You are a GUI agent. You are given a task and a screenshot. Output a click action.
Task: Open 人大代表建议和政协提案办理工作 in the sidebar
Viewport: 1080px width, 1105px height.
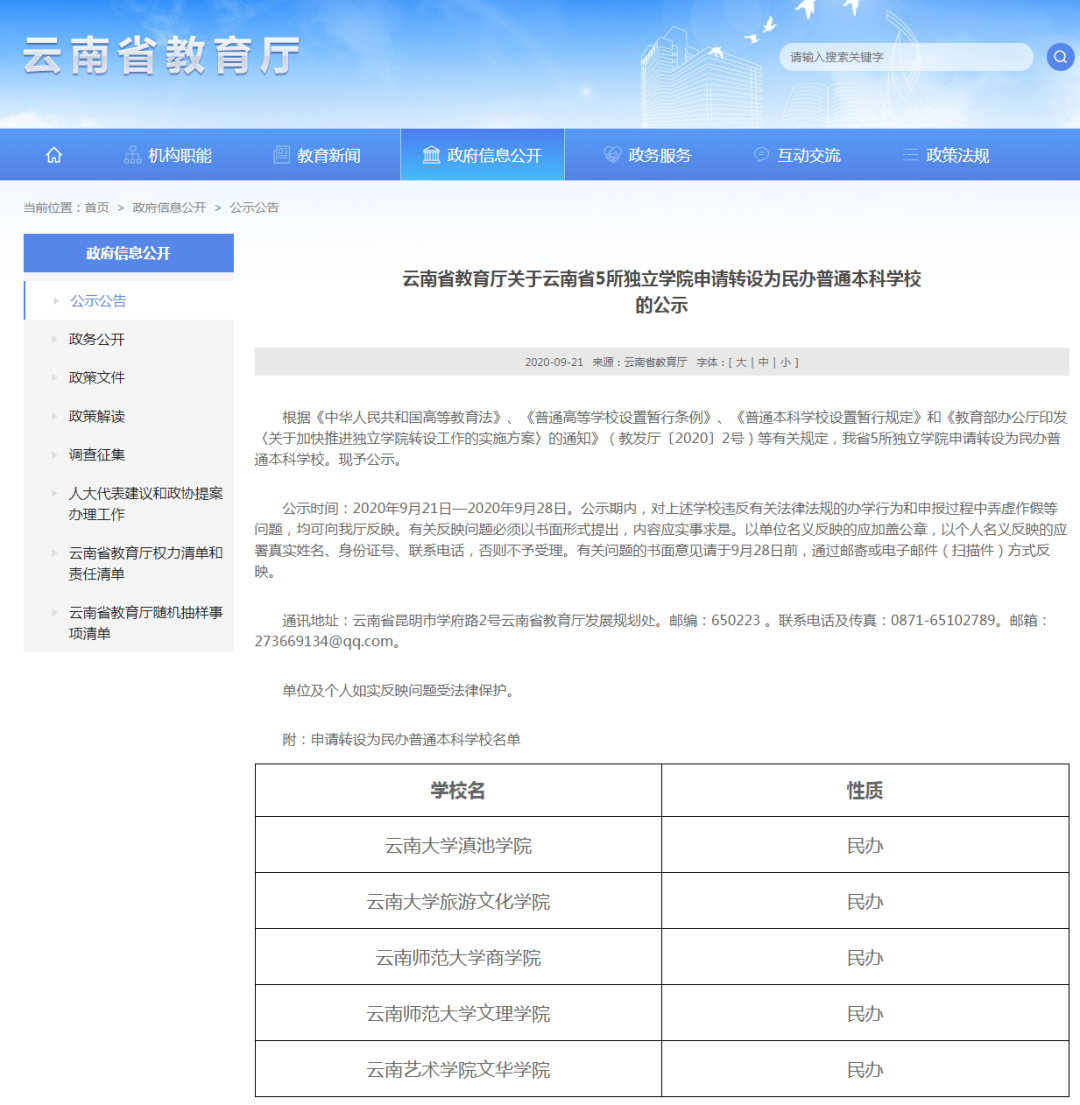point(146,504)
